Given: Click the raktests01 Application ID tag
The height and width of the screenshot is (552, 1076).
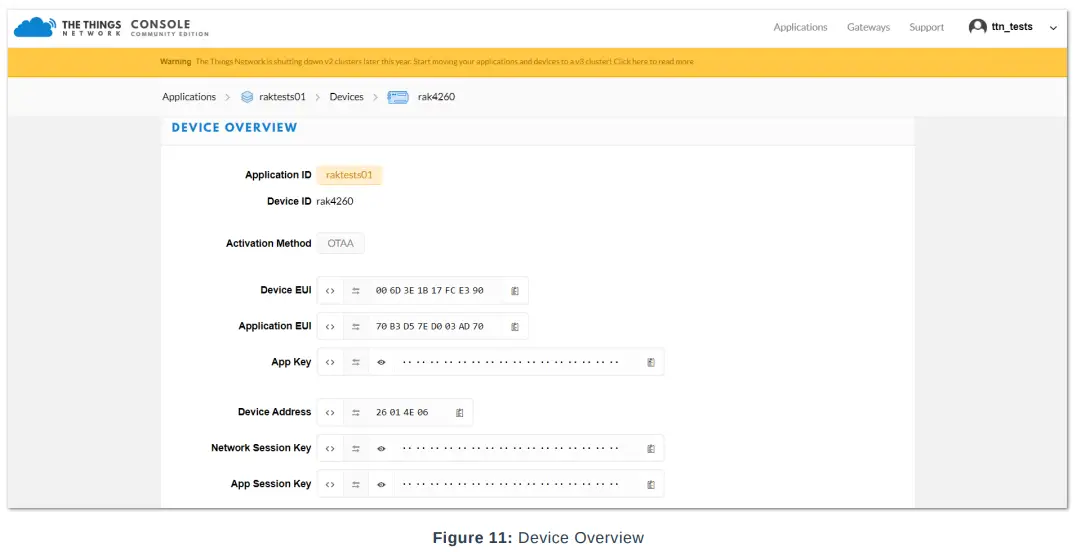Looking at the screenshot, I should [349, 175].
